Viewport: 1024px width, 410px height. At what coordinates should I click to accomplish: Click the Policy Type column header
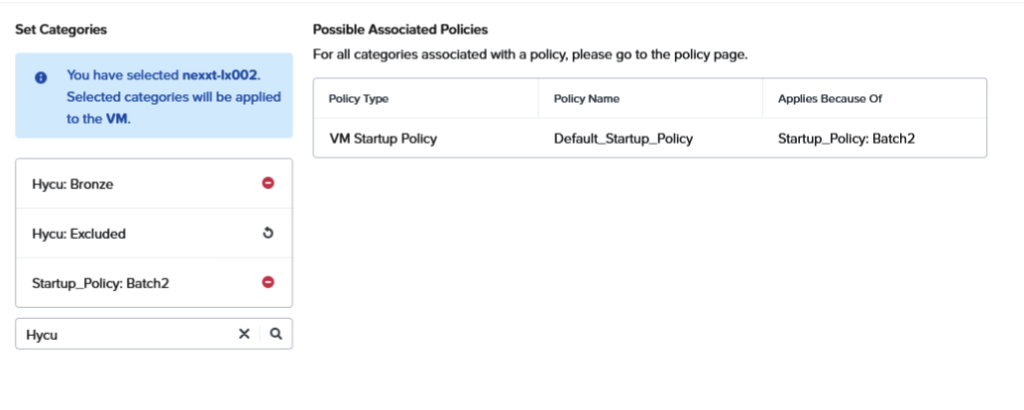[x=358, y=99]
